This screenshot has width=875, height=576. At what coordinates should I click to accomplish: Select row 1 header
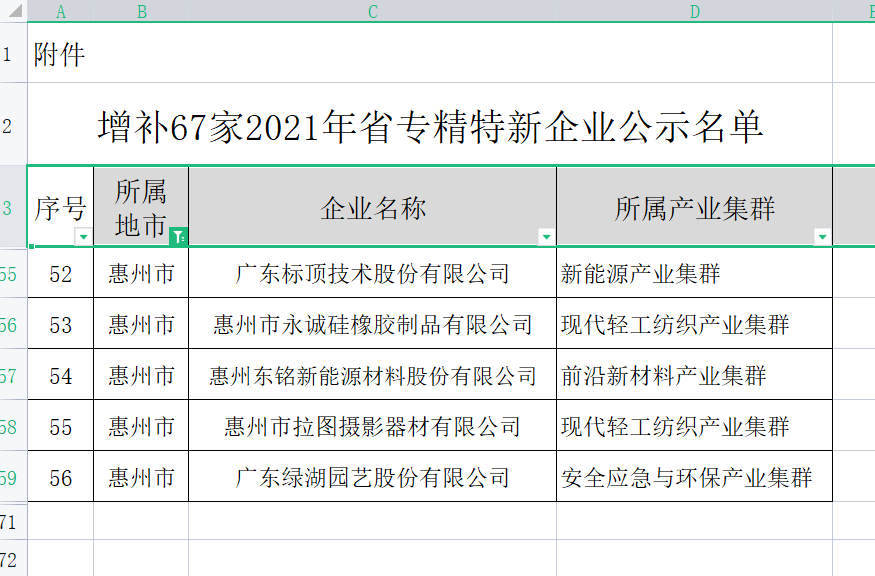(x=13, y=54)
